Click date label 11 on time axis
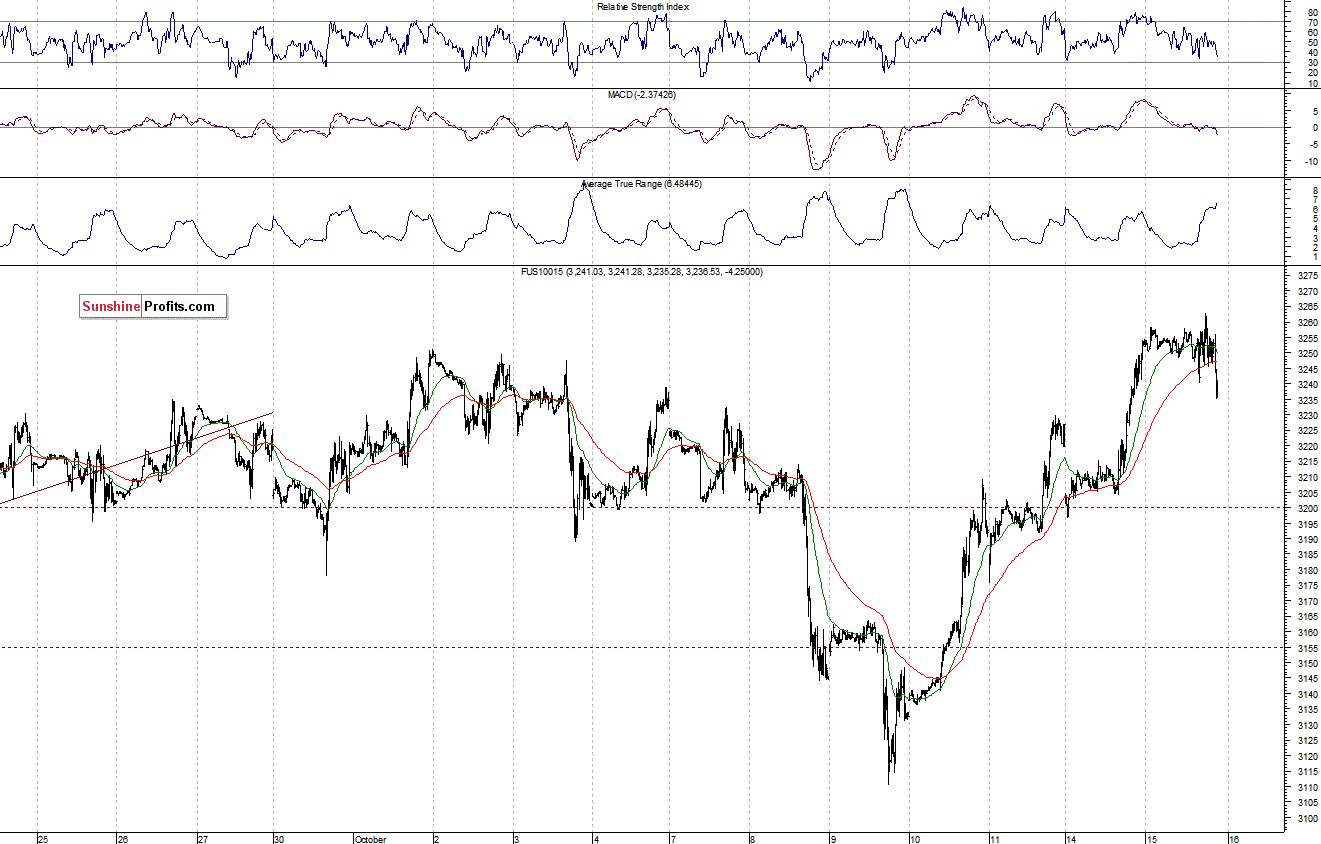Viewport: 1321px width, 844px height. click(x=996, y=839)
